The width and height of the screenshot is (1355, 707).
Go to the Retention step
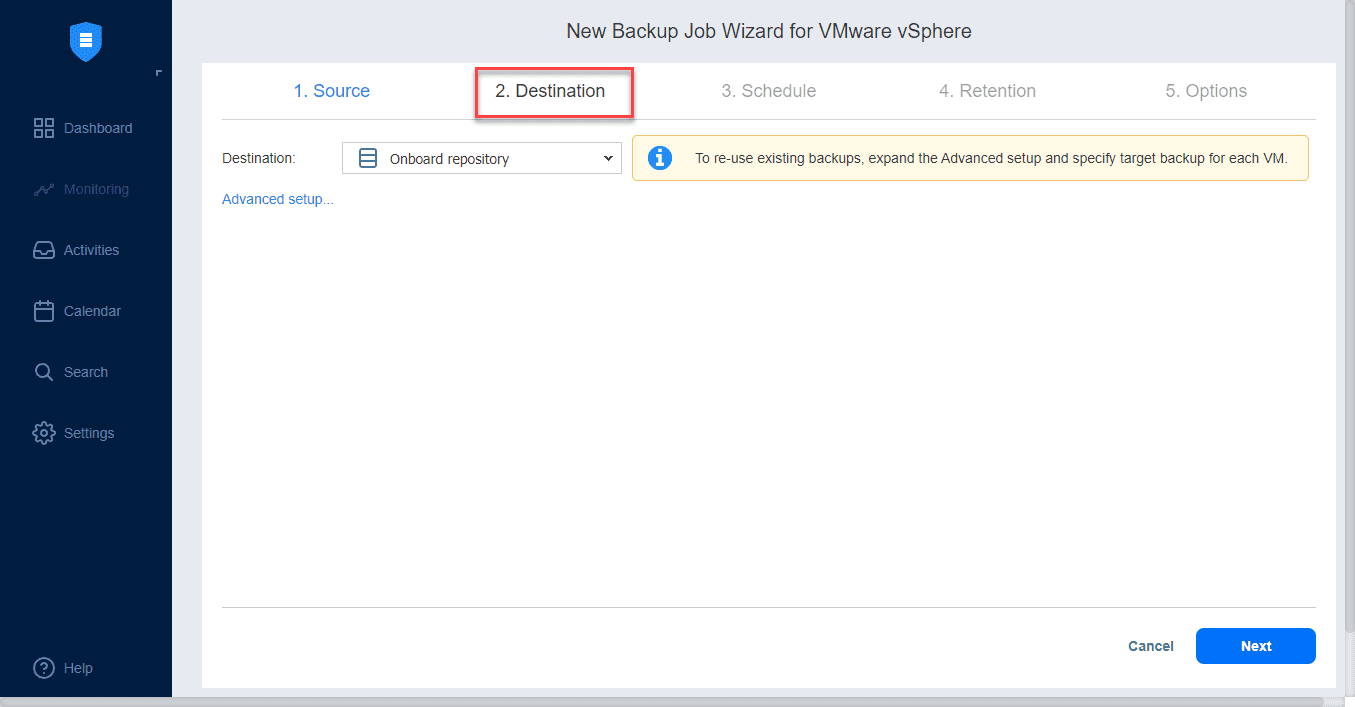tap(987, 90)
